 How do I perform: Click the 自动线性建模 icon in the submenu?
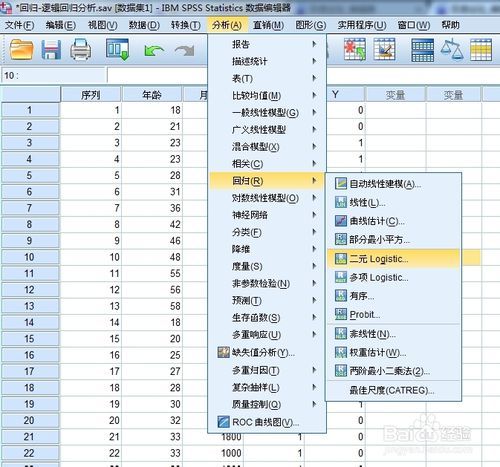click(341, 183)
